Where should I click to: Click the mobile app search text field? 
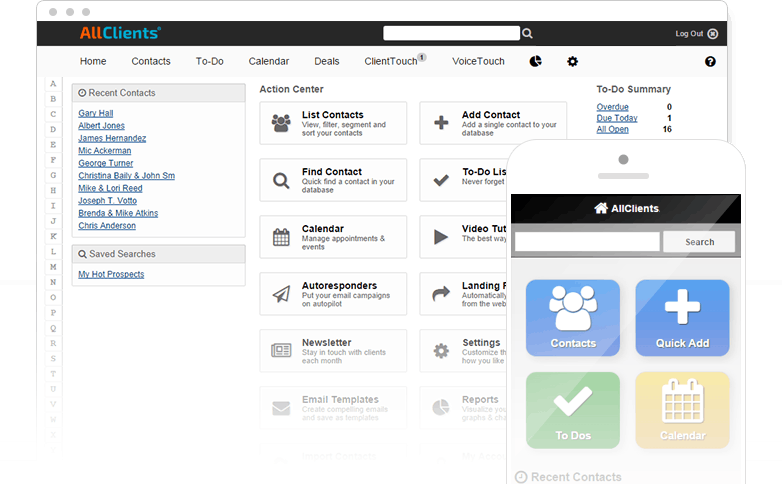587,242
